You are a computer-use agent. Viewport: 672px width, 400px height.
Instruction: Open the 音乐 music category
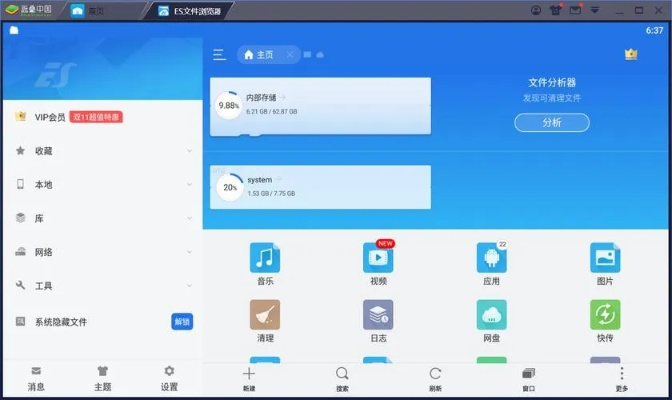tap(265, 259)
